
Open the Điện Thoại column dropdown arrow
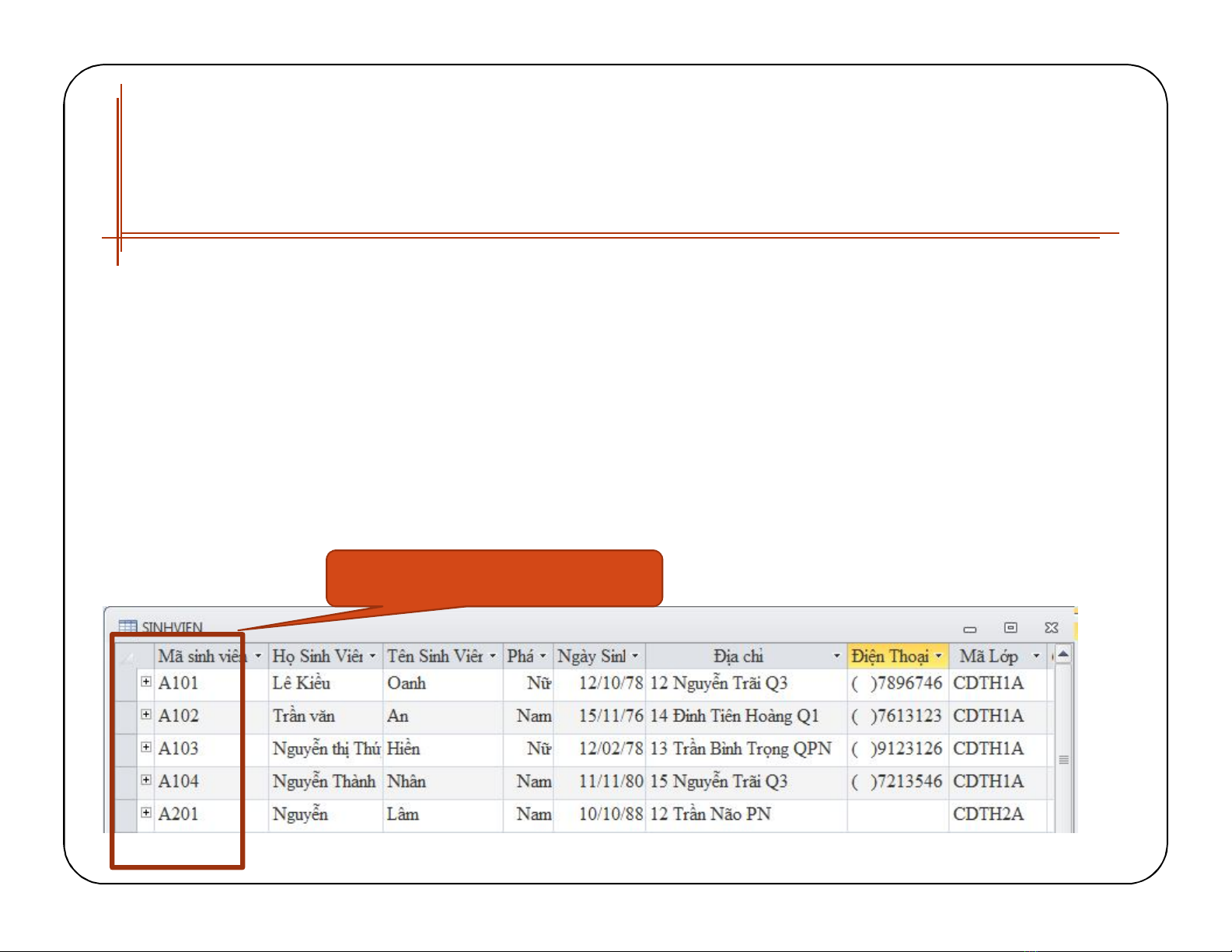[938, 657]
